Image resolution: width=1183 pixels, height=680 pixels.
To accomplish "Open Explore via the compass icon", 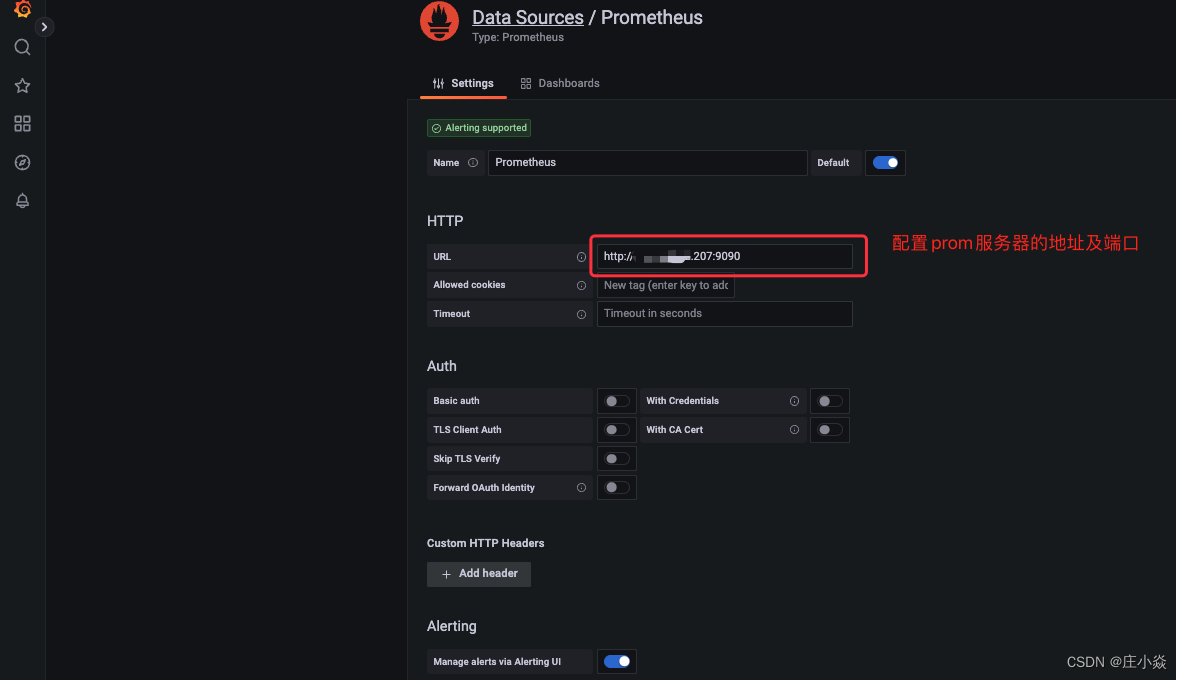I will point(23,162).
